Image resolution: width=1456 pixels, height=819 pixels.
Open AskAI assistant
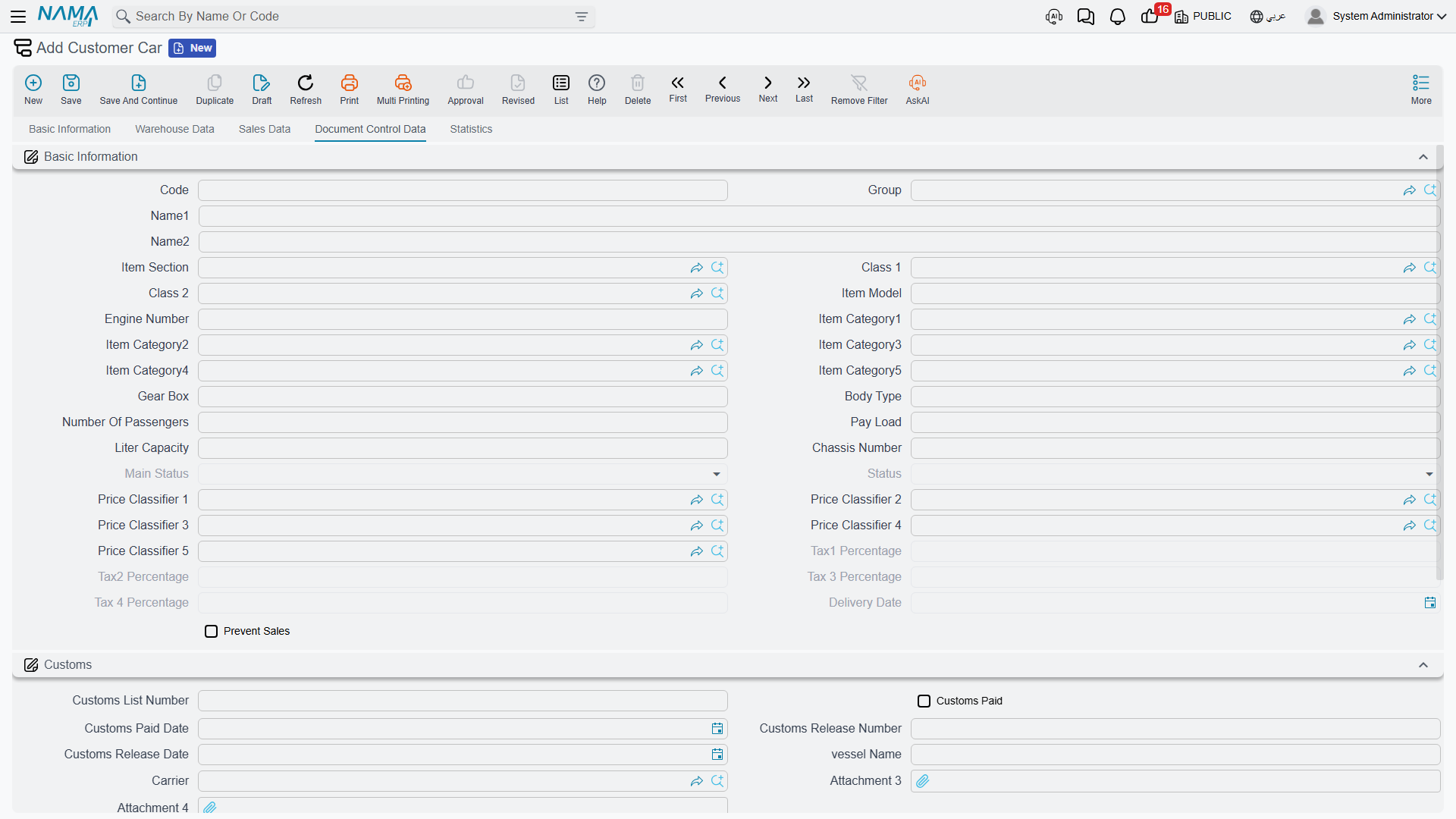(x=918, y=89)
